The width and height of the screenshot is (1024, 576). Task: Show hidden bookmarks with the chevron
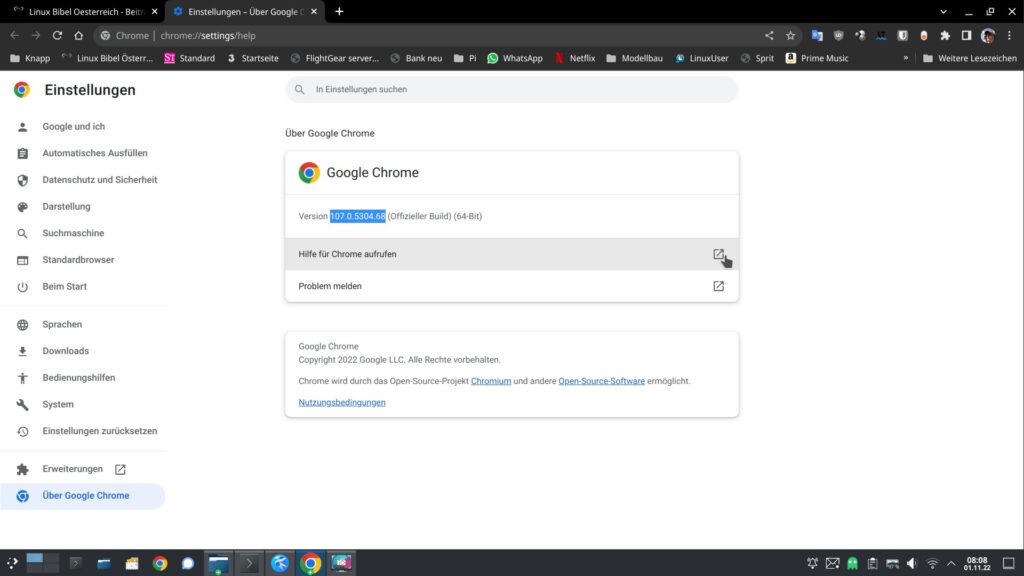point(906,58)
